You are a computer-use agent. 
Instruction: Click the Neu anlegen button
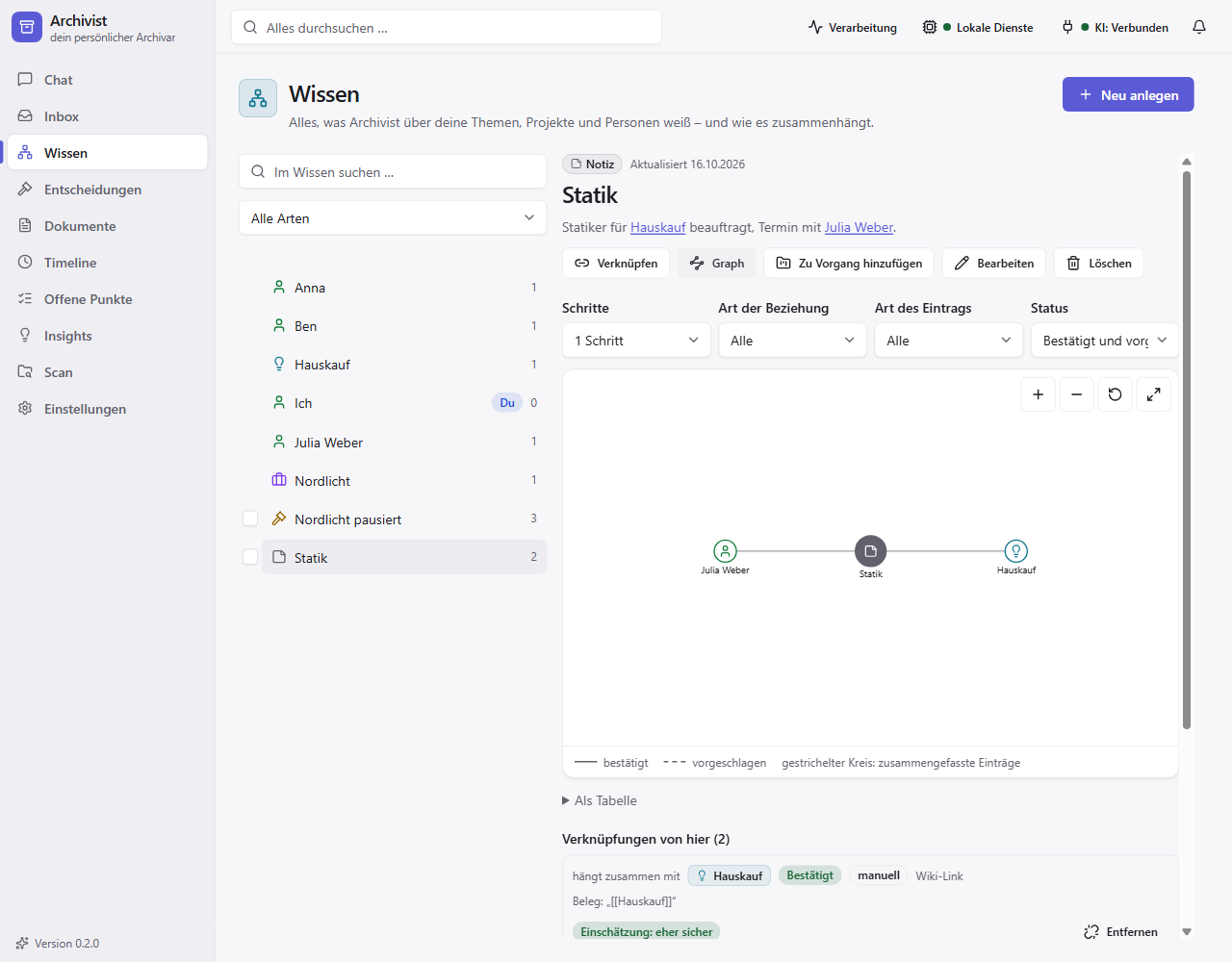tap(1128, 94)
